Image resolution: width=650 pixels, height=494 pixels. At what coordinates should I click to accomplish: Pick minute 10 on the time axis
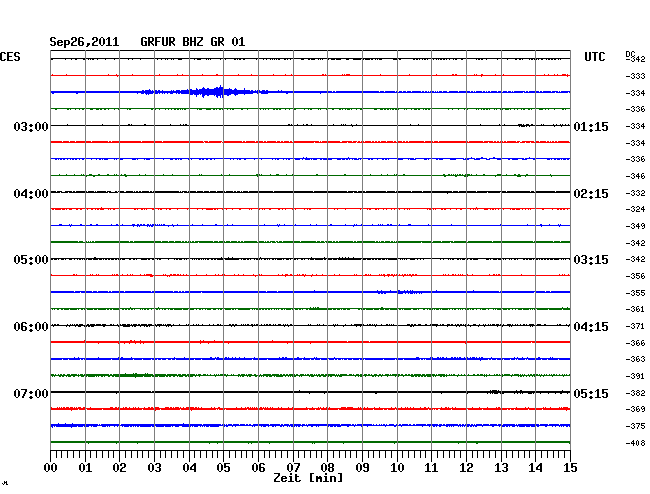pos(397,468)
